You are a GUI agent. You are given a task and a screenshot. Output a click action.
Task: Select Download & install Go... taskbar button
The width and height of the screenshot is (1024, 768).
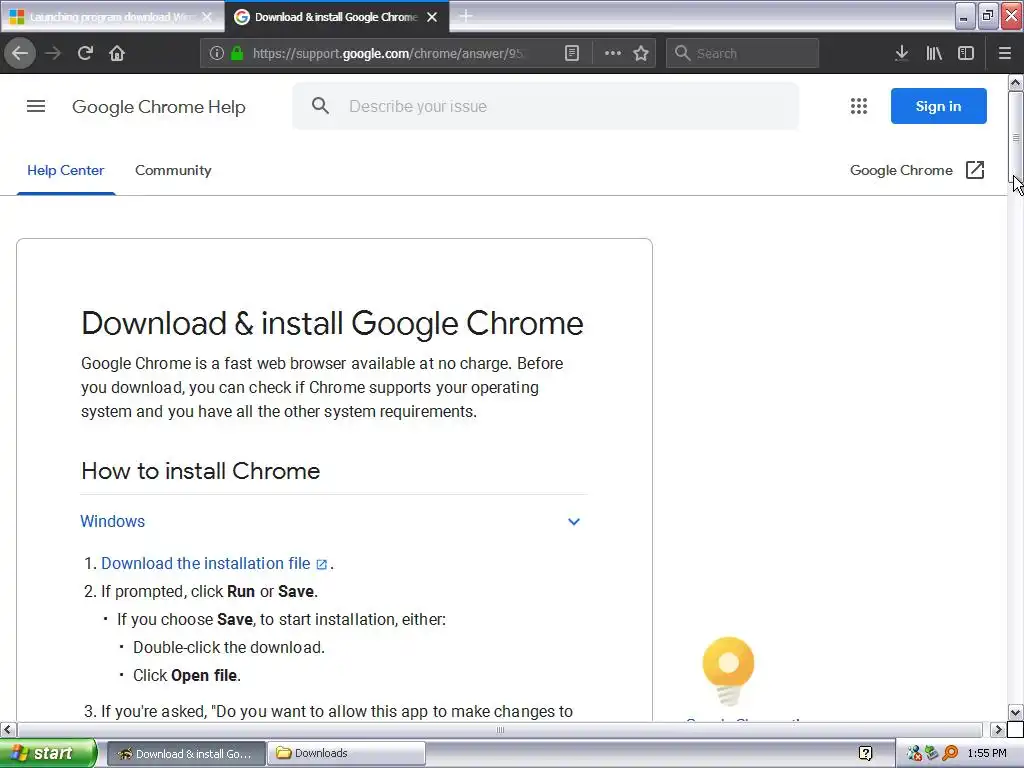(x=186, y=753)
